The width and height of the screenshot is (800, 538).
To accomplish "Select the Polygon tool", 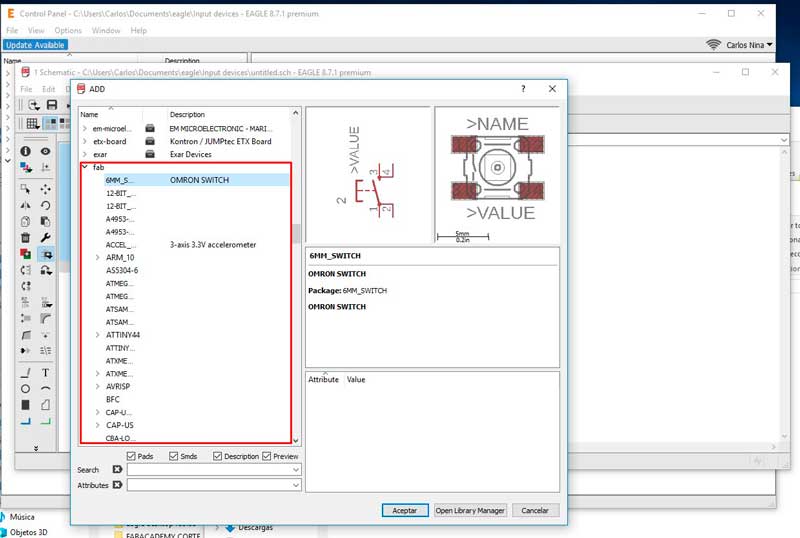I will click(x=45, y=405).
